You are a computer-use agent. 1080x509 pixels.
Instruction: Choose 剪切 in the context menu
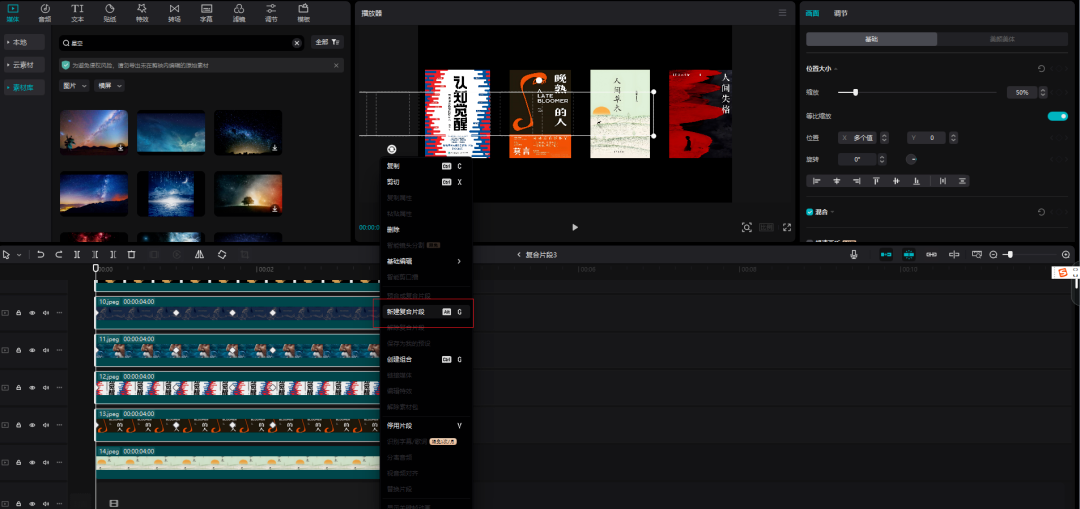426,182
